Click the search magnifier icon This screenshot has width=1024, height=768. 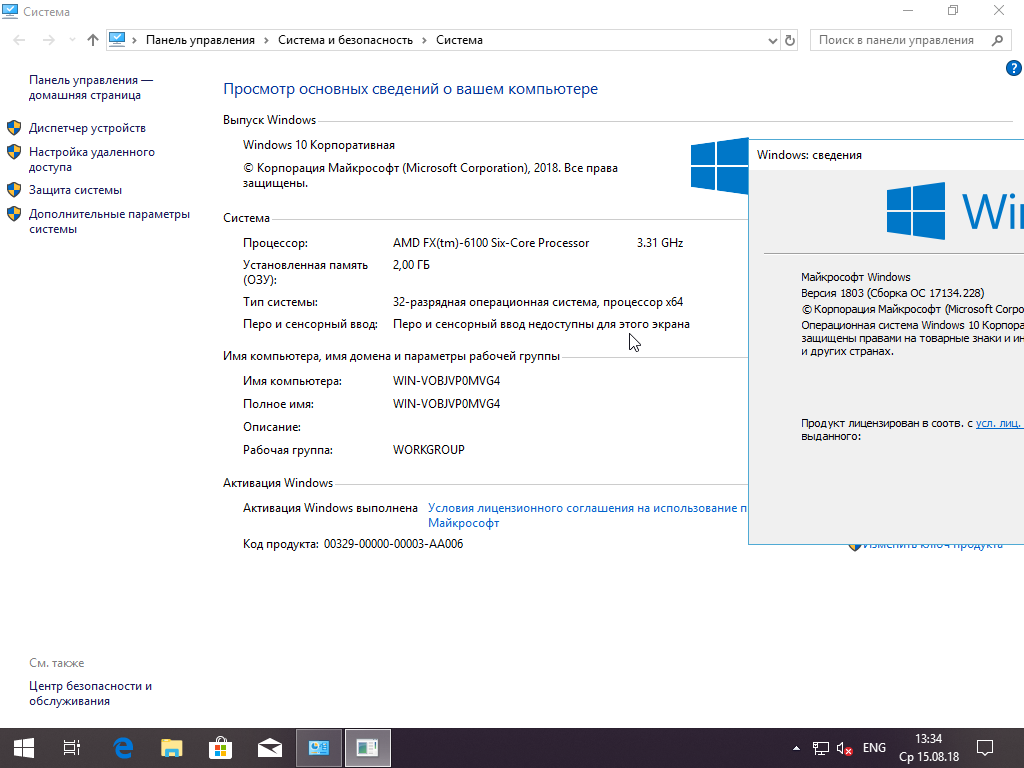pyautogui.click(x=997, y=40)
